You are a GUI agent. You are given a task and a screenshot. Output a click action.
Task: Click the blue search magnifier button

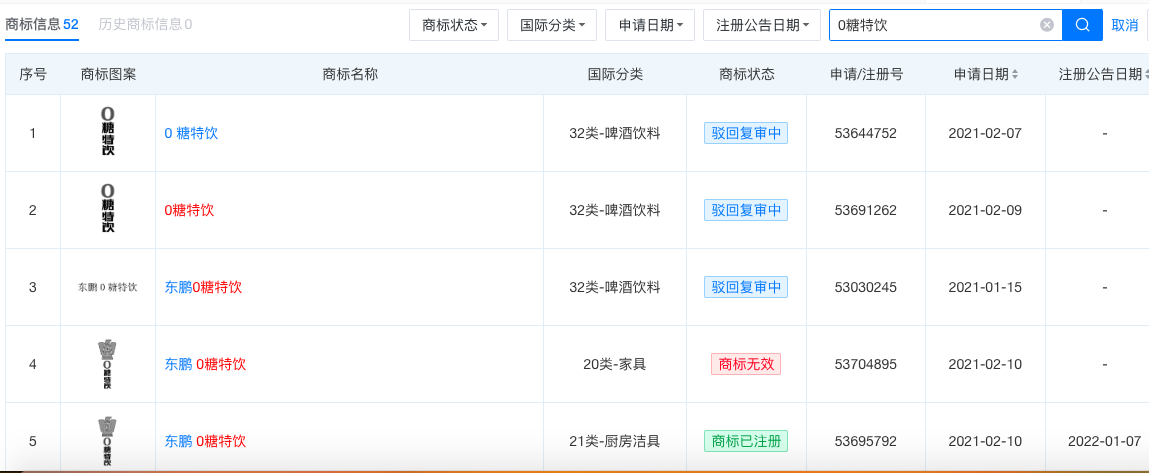[1082, 25]
